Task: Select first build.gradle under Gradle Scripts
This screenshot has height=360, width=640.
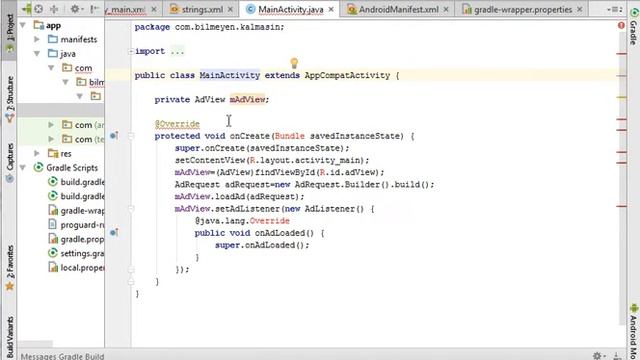Action: coord(76,182)
